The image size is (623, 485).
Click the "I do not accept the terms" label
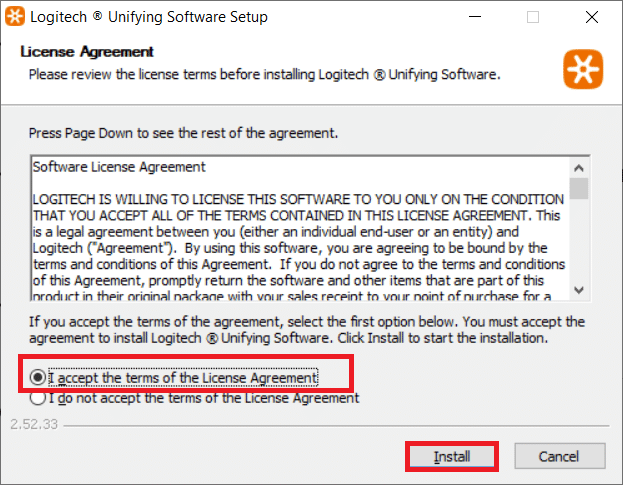204,398
